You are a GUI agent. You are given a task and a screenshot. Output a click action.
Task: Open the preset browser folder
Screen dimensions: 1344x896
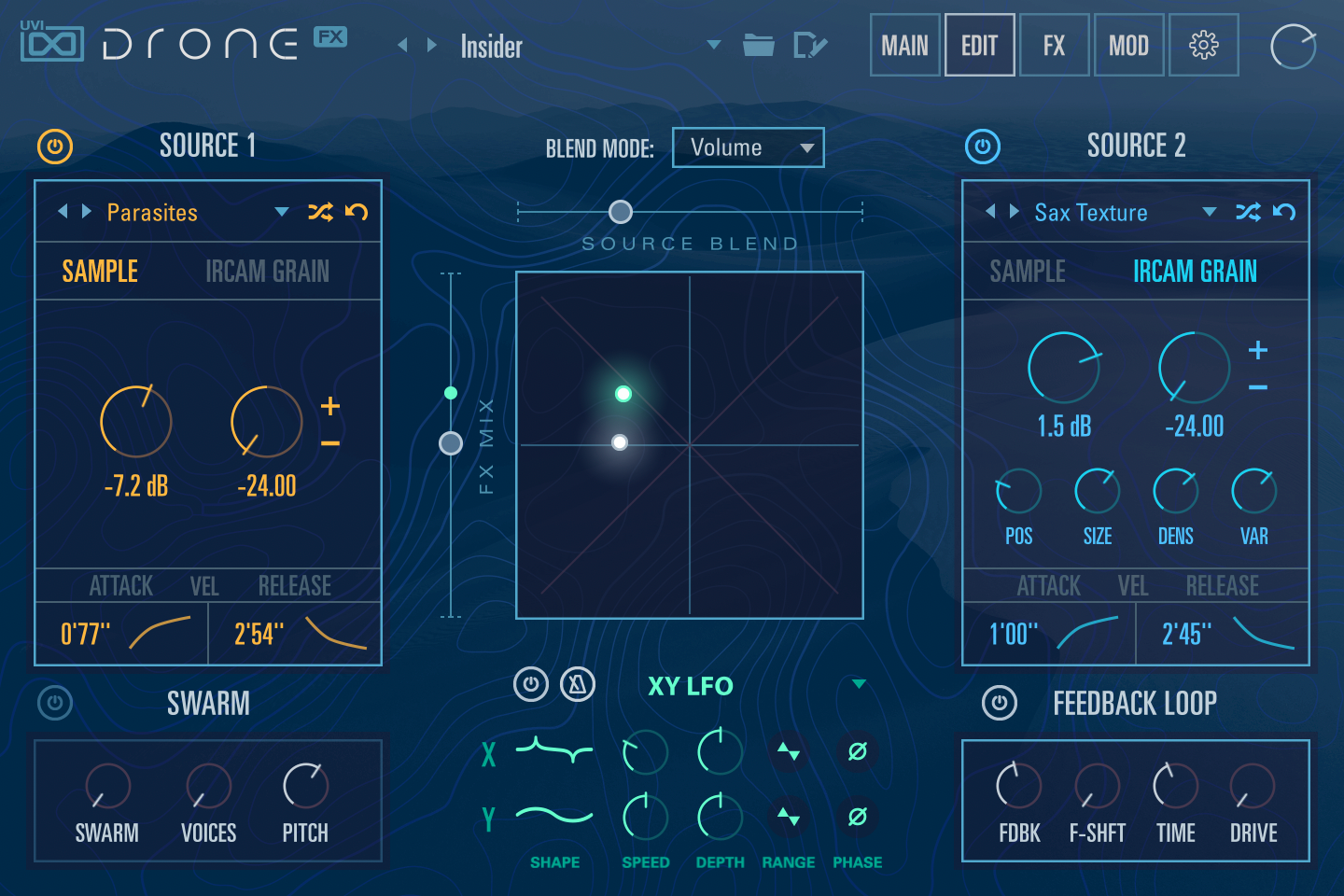coord(759,46)
